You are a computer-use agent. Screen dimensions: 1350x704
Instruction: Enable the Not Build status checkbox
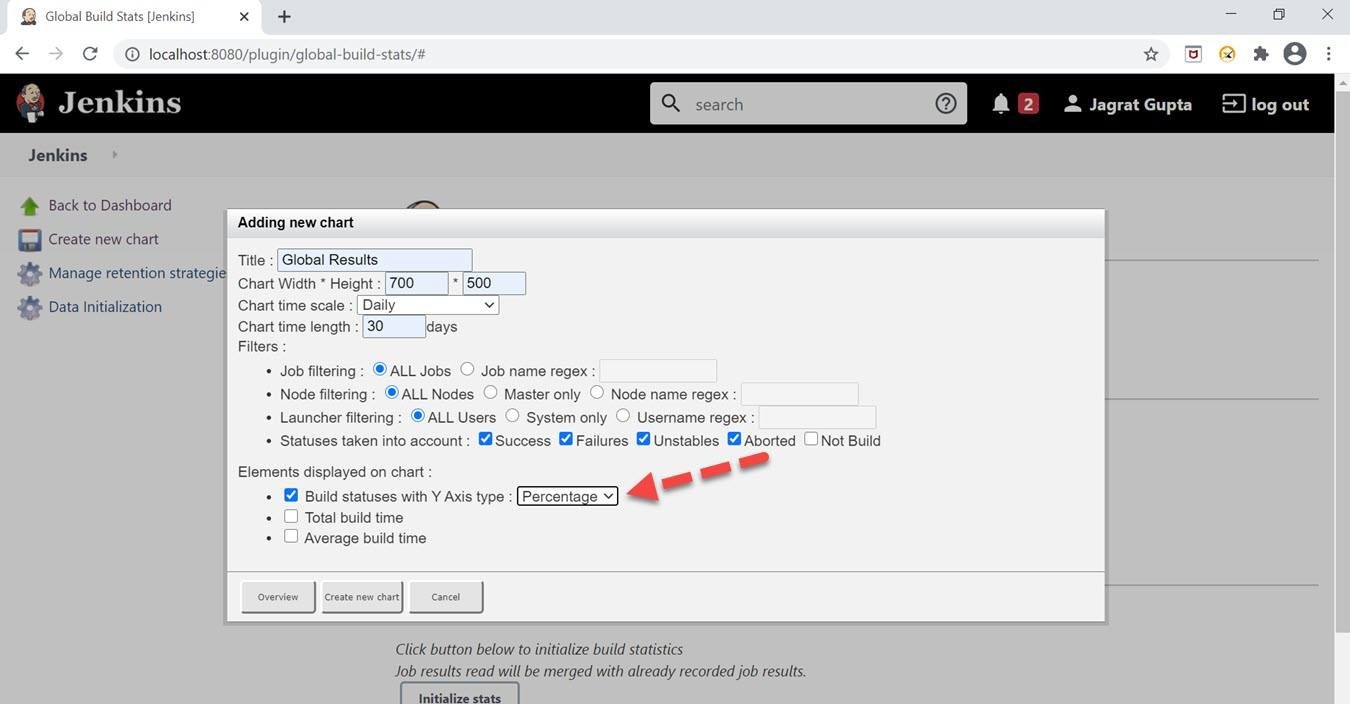[x=811, y=439]
